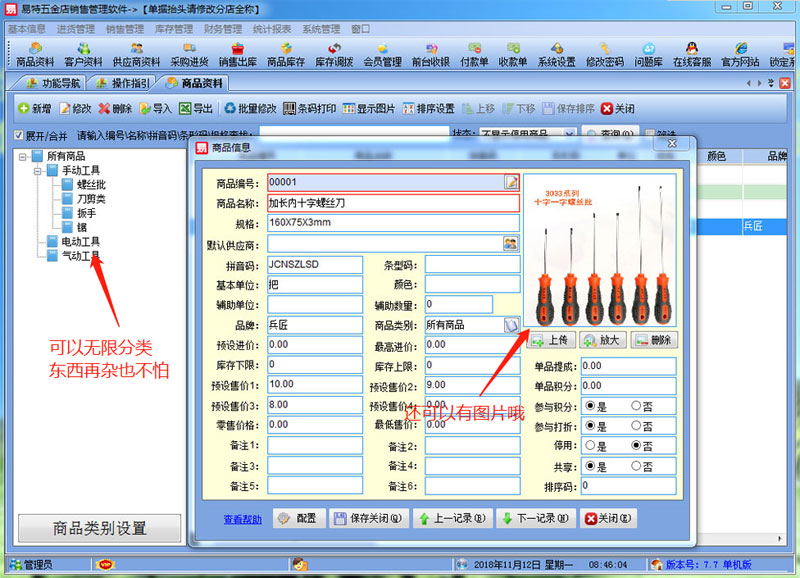Image resolution: width=800 pixels, height=578 pixels.
Task: Click the 保存关闭 button
Action: point(369,518)
